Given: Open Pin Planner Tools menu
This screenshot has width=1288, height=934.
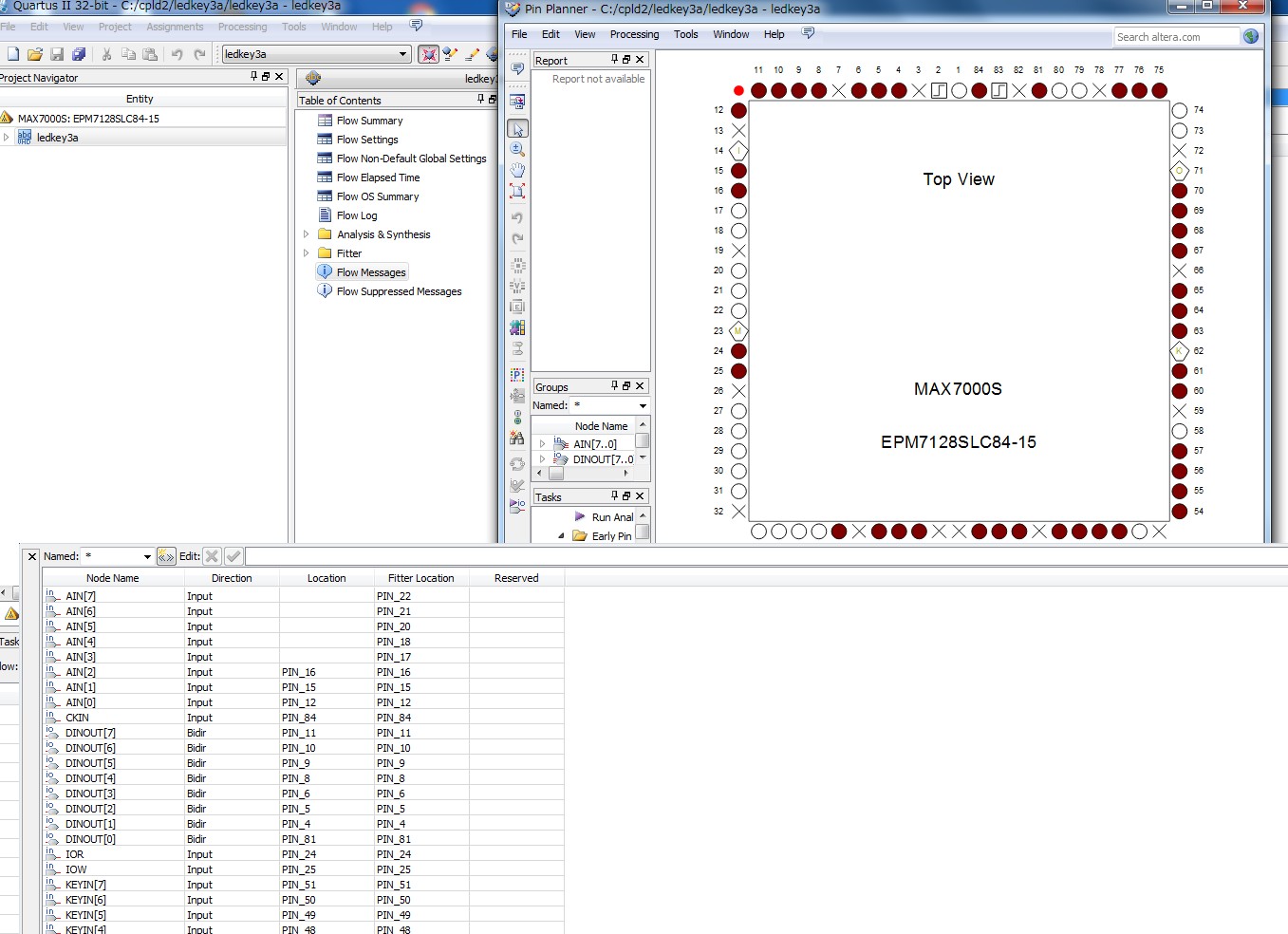Looking at the screenshot, I should point(685,34).
